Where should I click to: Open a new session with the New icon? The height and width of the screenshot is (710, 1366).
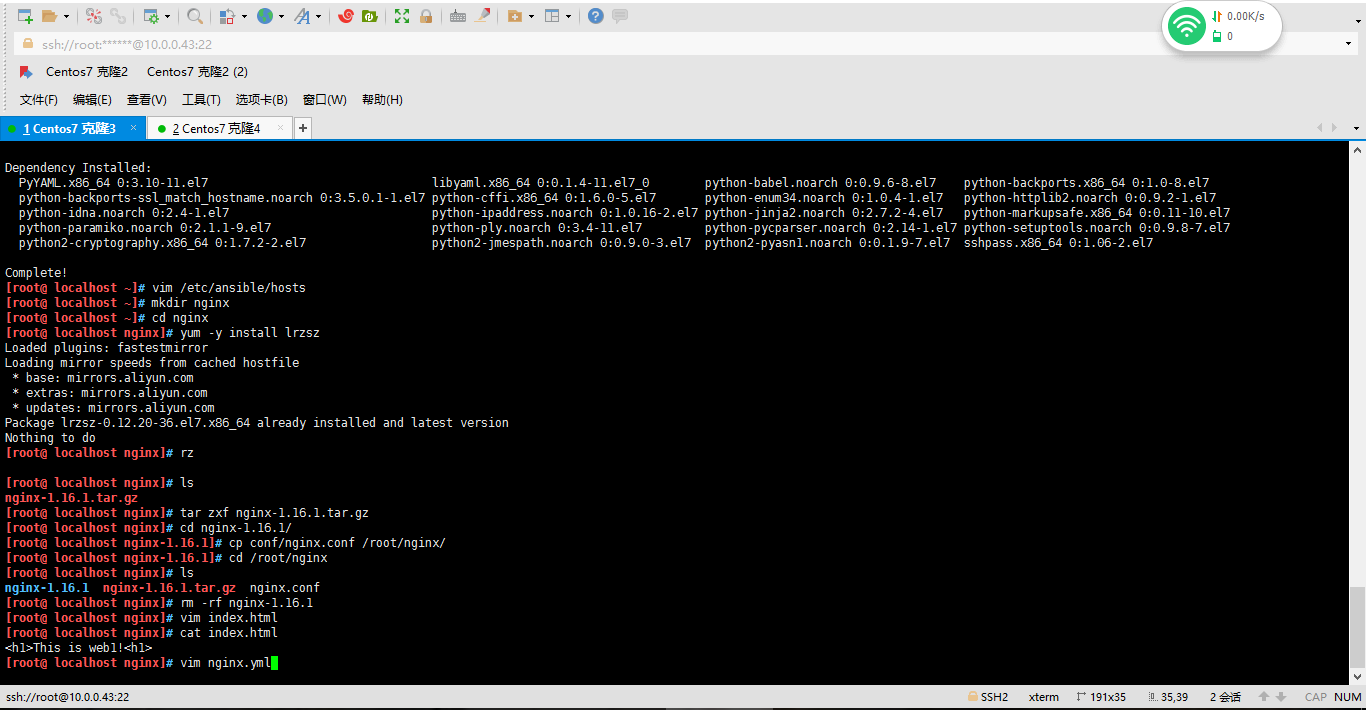pos(23,16)
